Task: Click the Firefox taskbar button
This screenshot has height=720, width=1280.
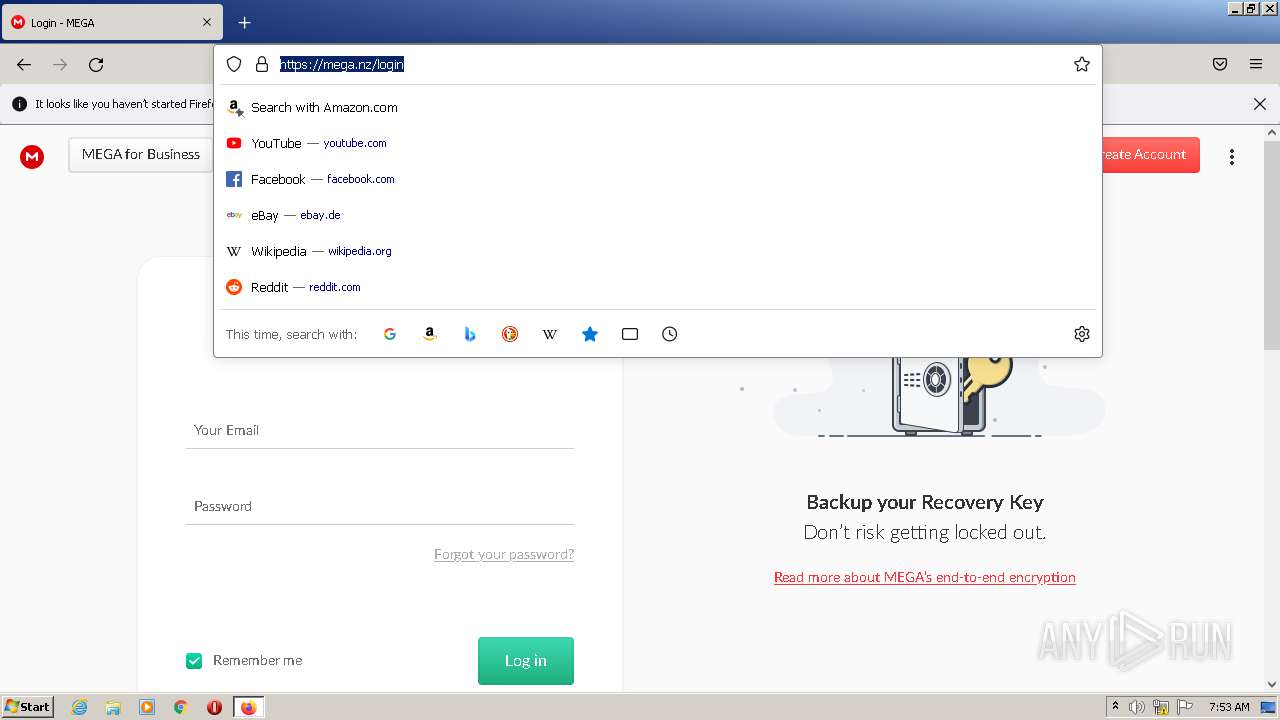Action: [248, 707]
